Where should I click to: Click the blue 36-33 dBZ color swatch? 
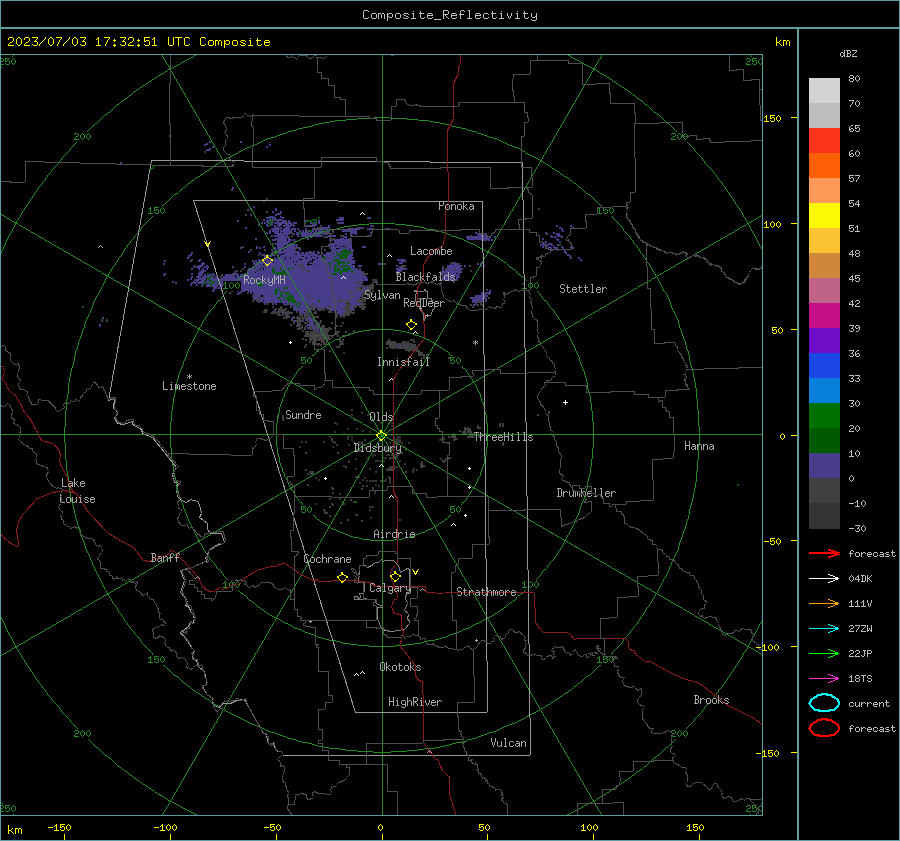[x=824, y=366]
